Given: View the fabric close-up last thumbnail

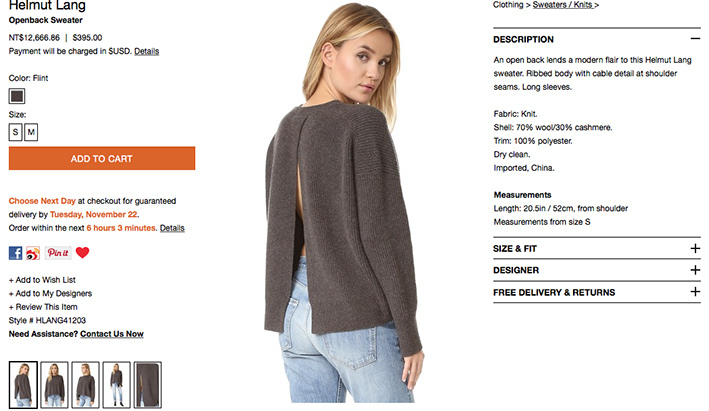Looking at the screenshot, I should click(147, 385).
